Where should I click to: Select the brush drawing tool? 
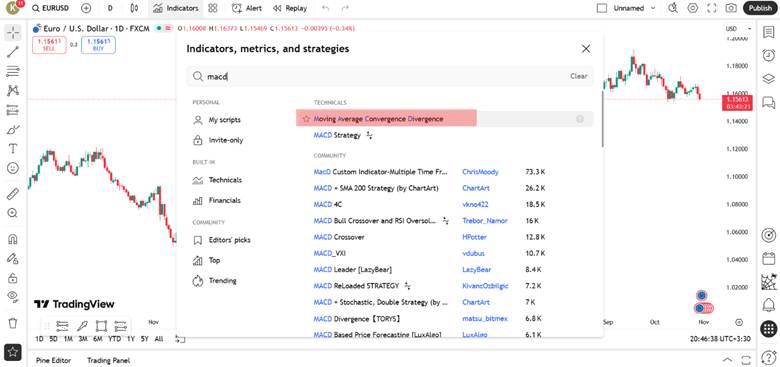click(x=13, y=130)
